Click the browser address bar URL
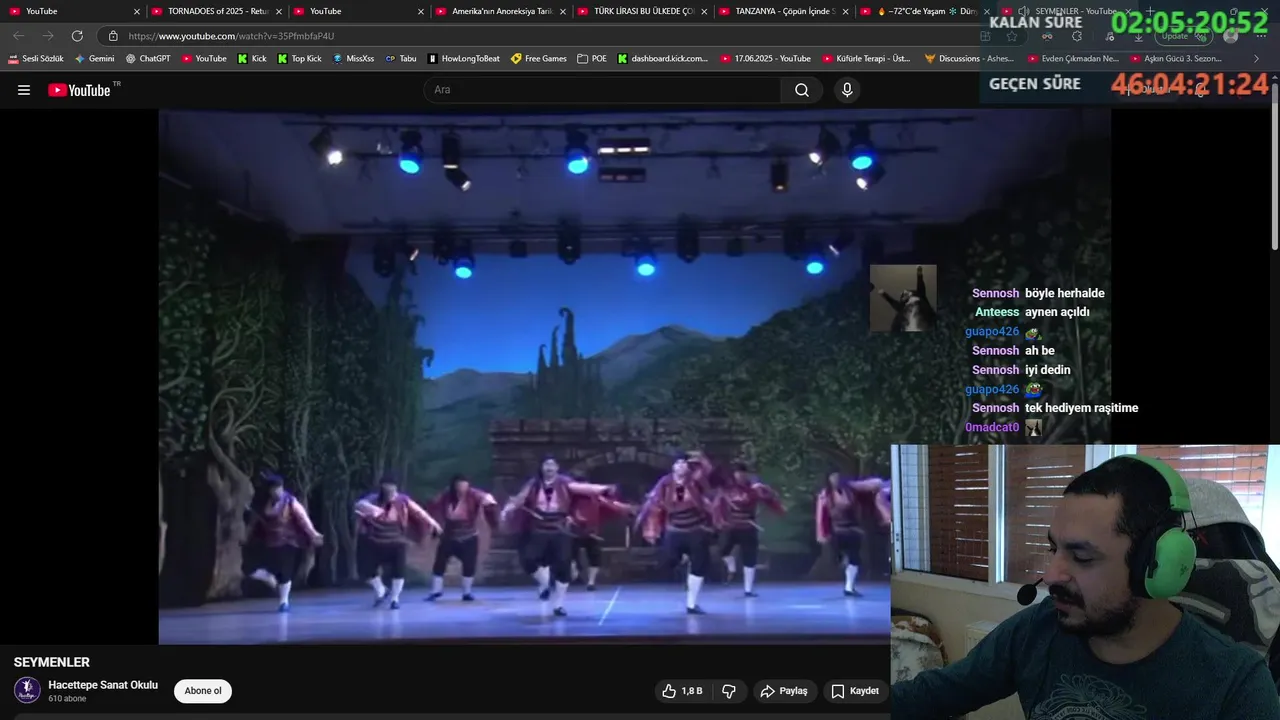The width and height of the screenshot is (1280, 720). coord(231,36)
